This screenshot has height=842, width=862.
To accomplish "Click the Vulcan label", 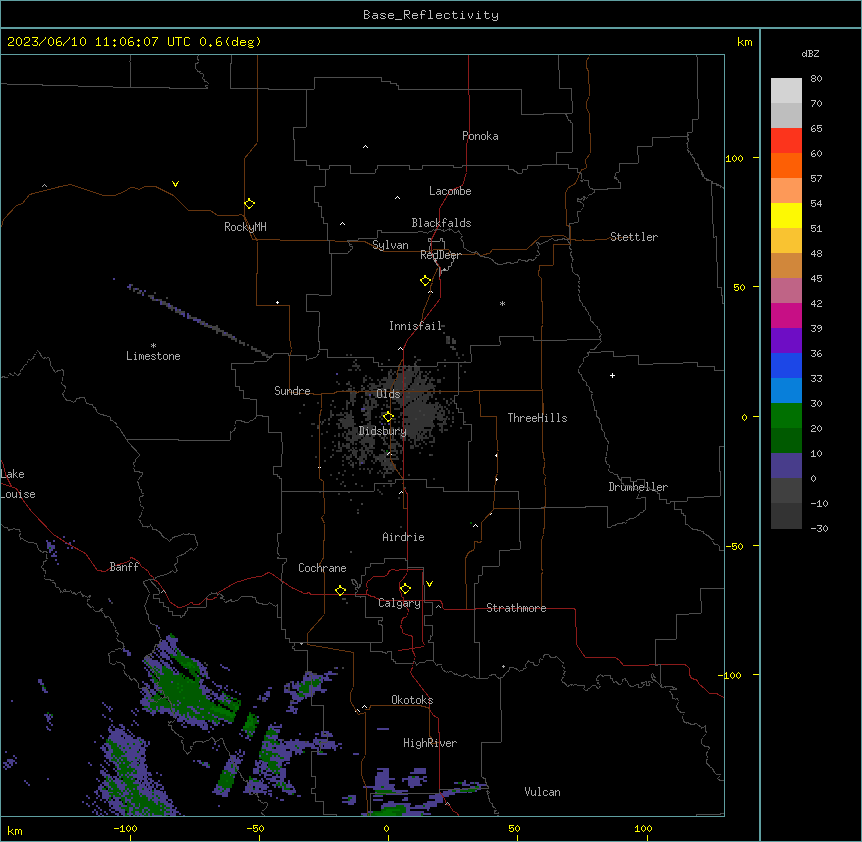I will coord(543,792).
